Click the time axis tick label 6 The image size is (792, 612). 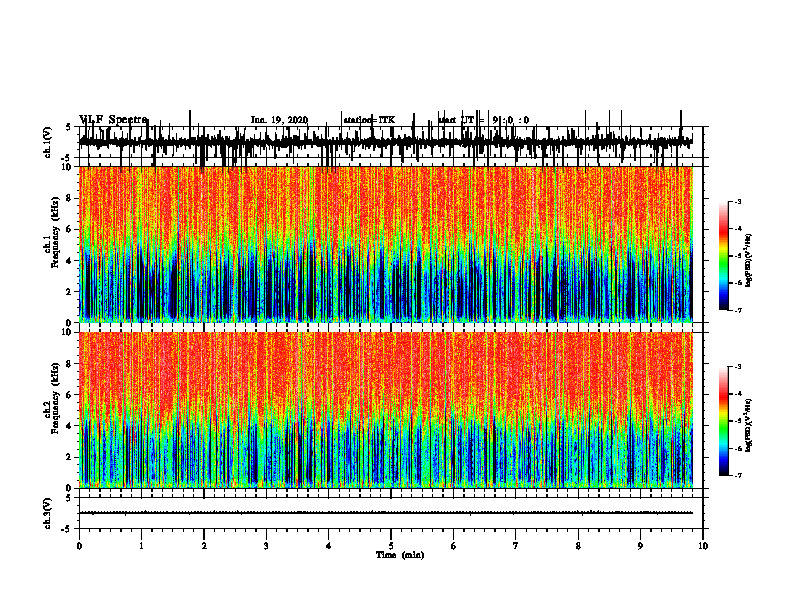(x=454, y=546)
